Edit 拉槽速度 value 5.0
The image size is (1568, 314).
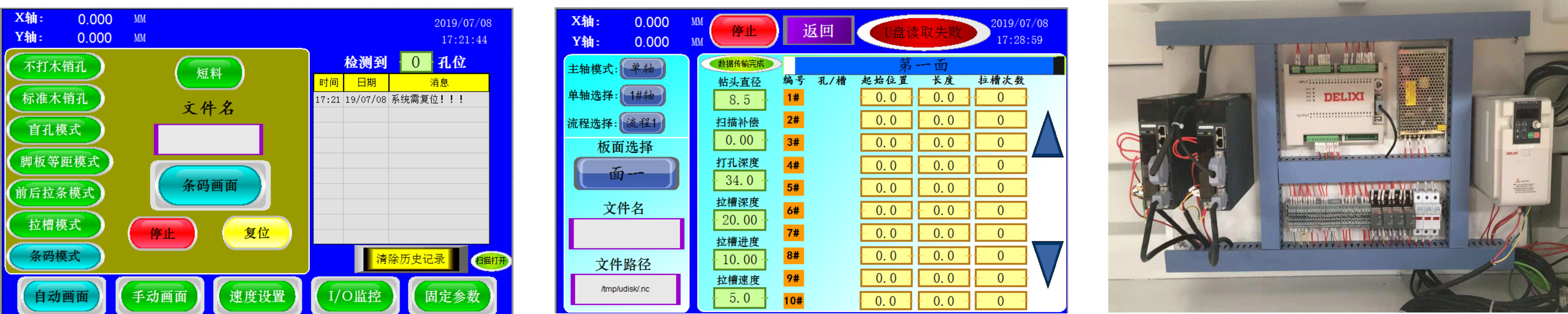[x=740, y=298]
